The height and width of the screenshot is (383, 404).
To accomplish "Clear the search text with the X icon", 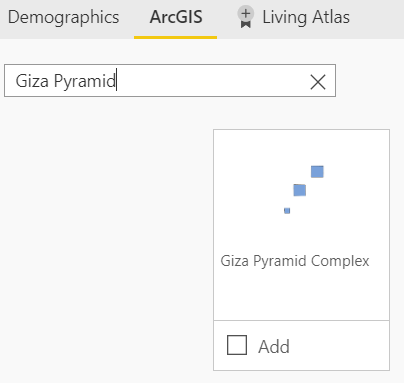I will pyautogui.click(x=318, y=82).
